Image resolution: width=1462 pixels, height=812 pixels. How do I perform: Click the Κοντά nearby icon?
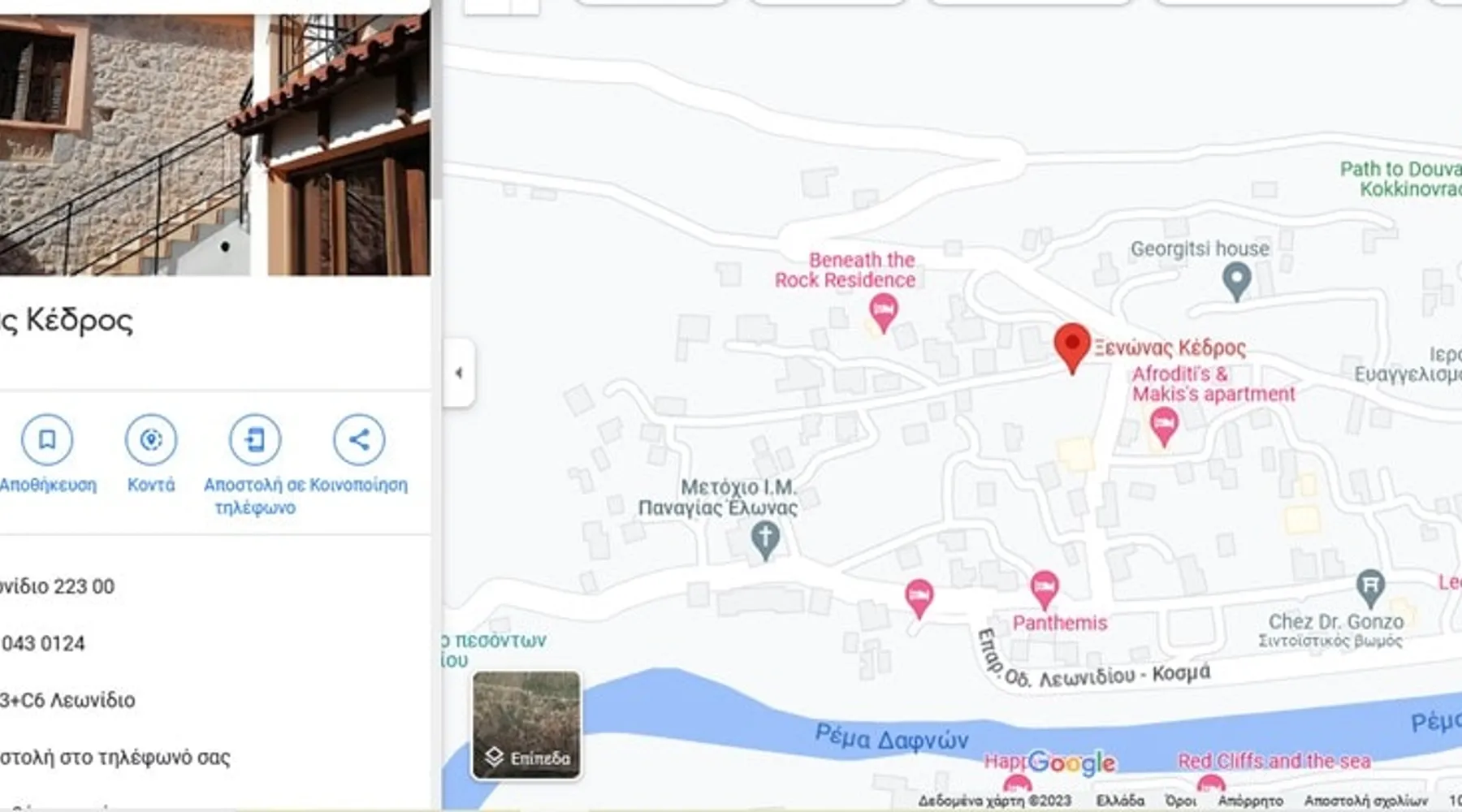point(151,439)
